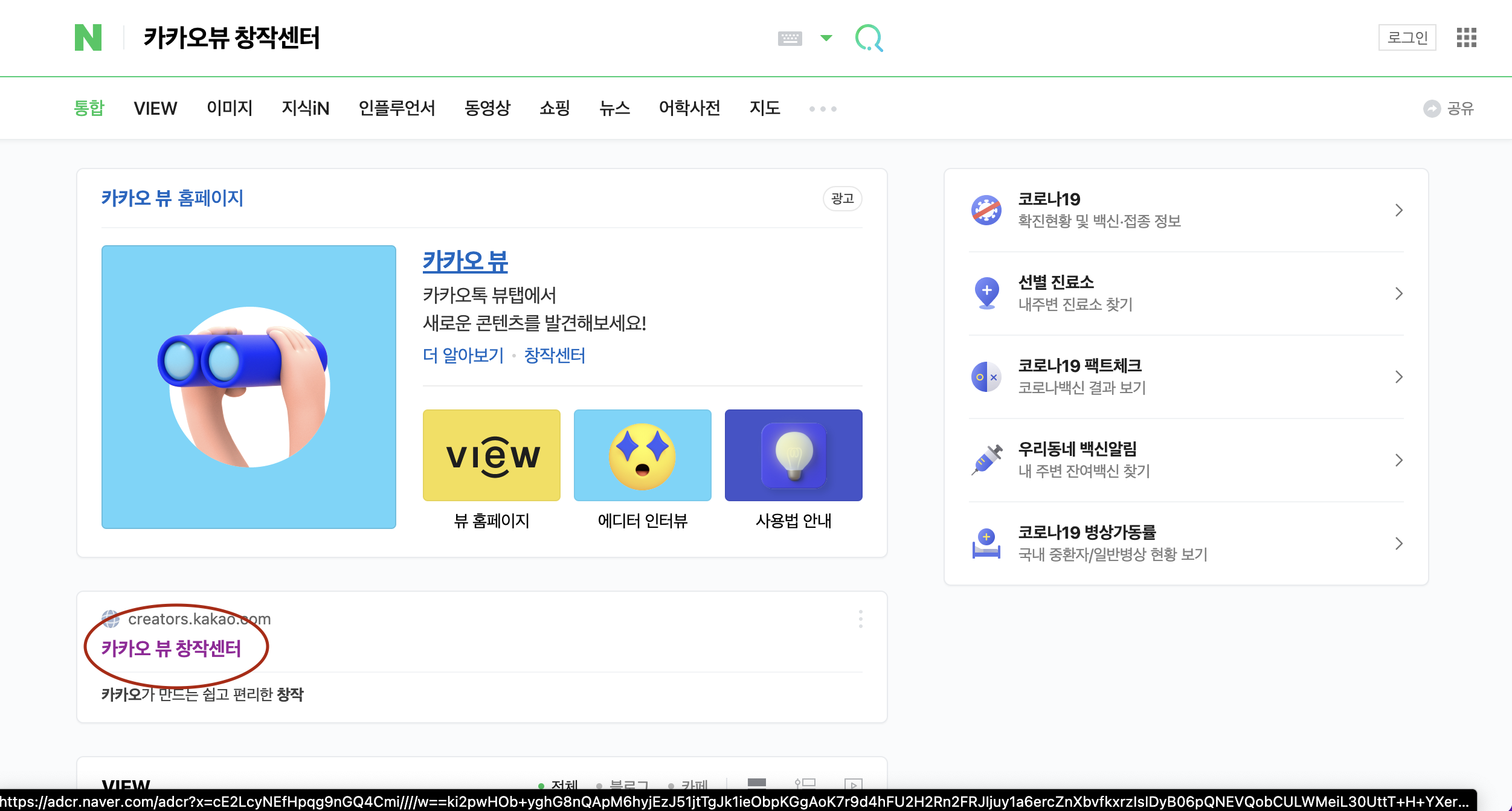Viewport: 1512px width, 811px height.
Task: Expand the 선별 진료소 row chevron
Action: [x=1399, y=293]
